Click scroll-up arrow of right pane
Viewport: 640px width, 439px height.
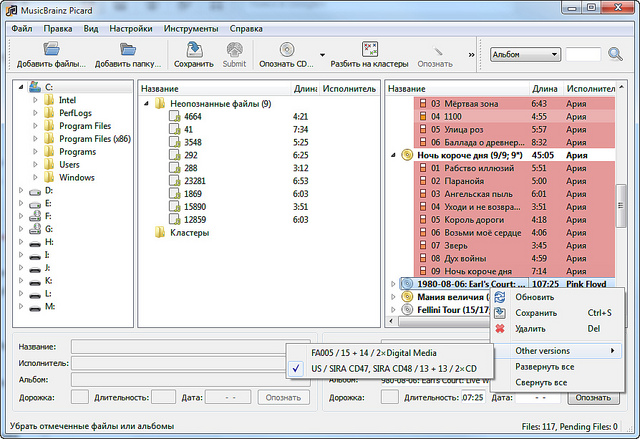pyautogui.click(x=621, y=87)
